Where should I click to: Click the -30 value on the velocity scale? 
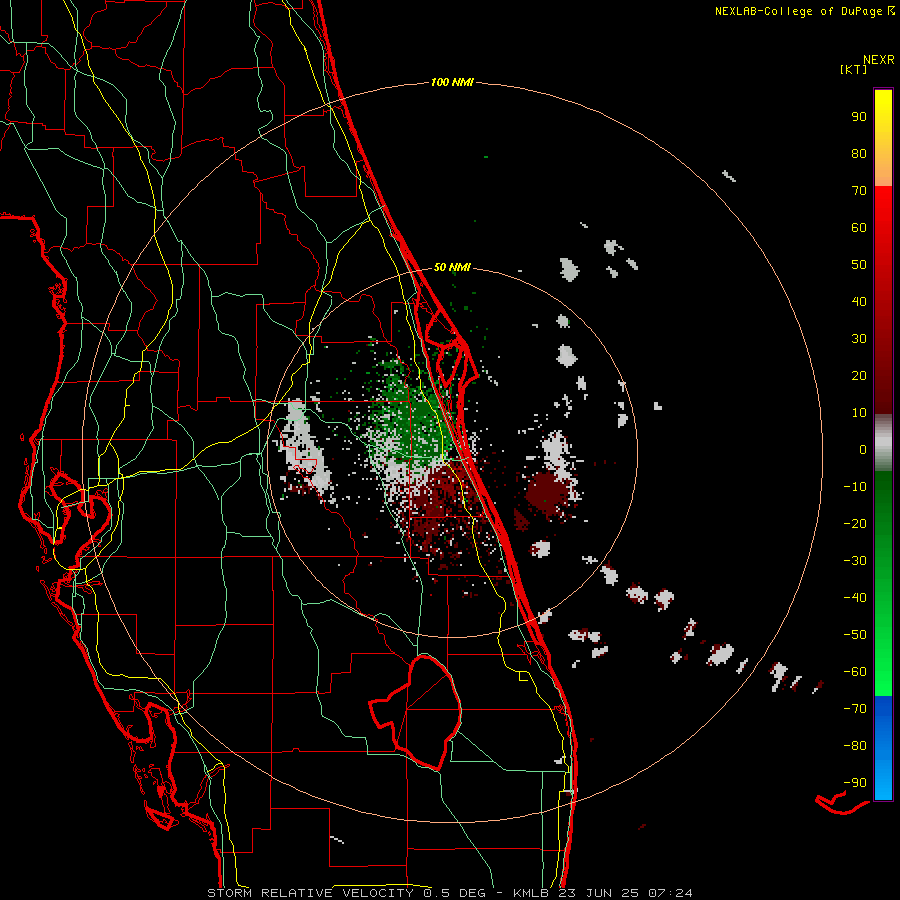(x=855, y=561)
